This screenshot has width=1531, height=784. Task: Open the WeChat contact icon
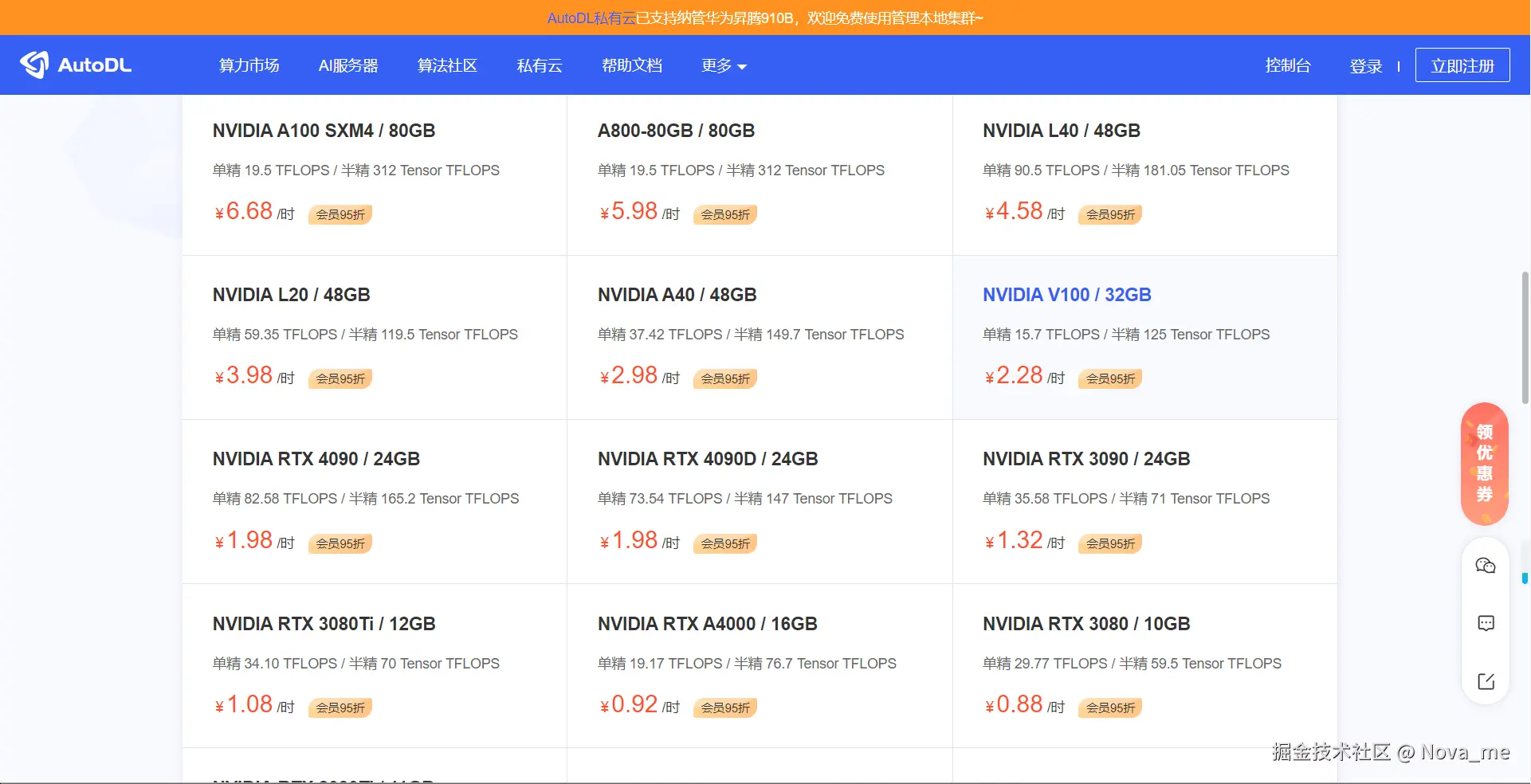click(1486, 566)
